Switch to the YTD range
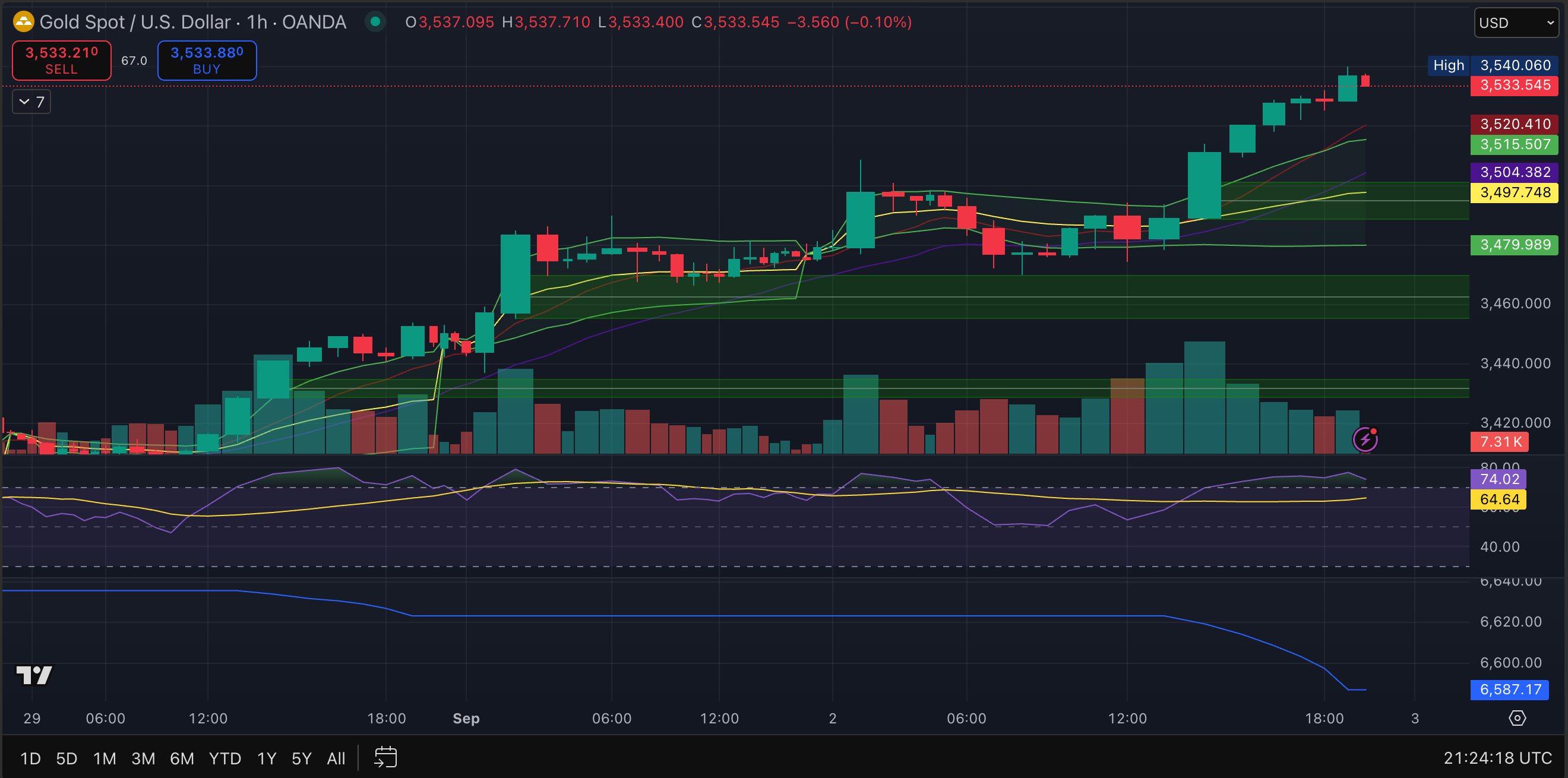 (x=225, y=758)
